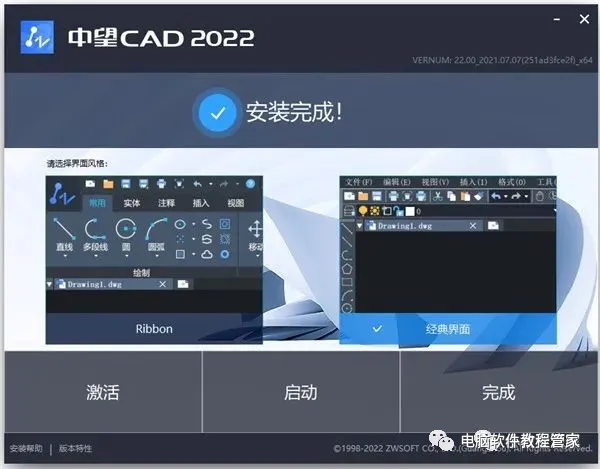Minimize the ZWCAD installer window
The image size is (600, 469).
557,19
